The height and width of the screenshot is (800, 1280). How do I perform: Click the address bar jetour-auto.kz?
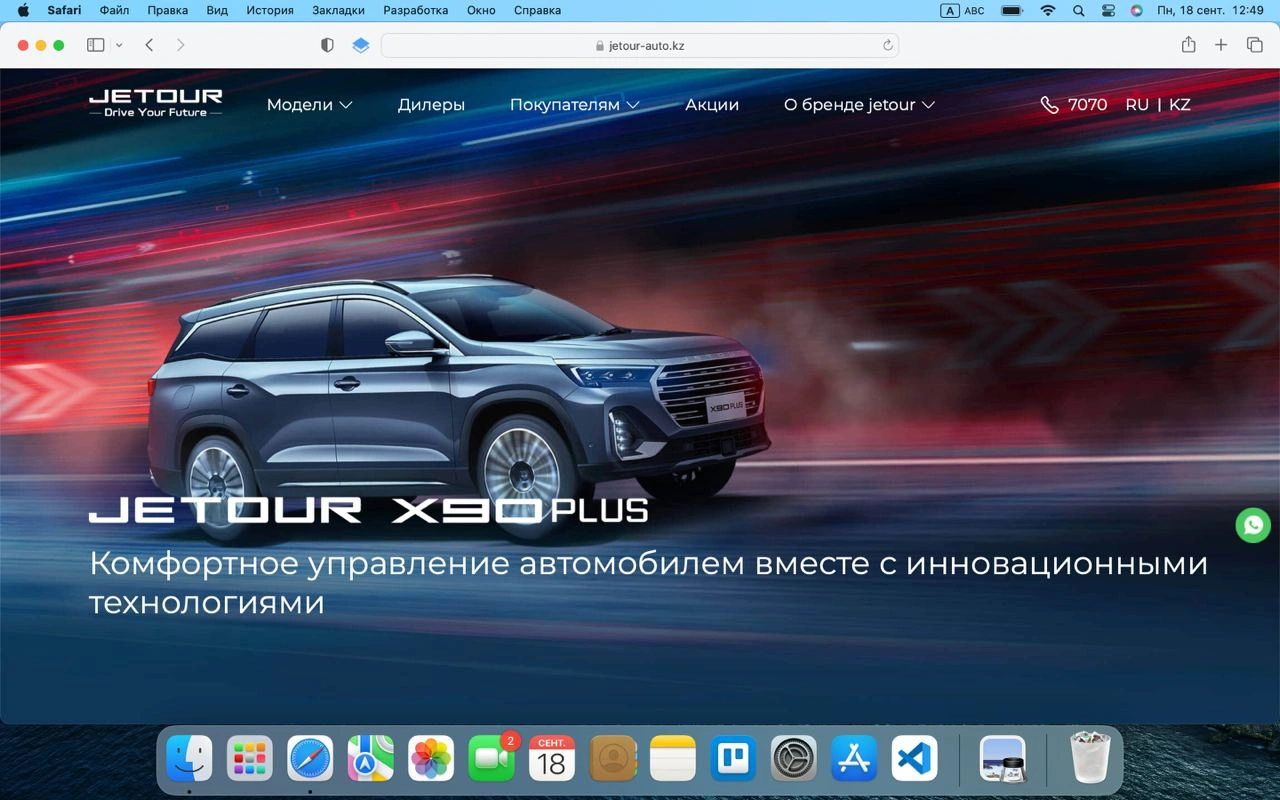[640, 45]
